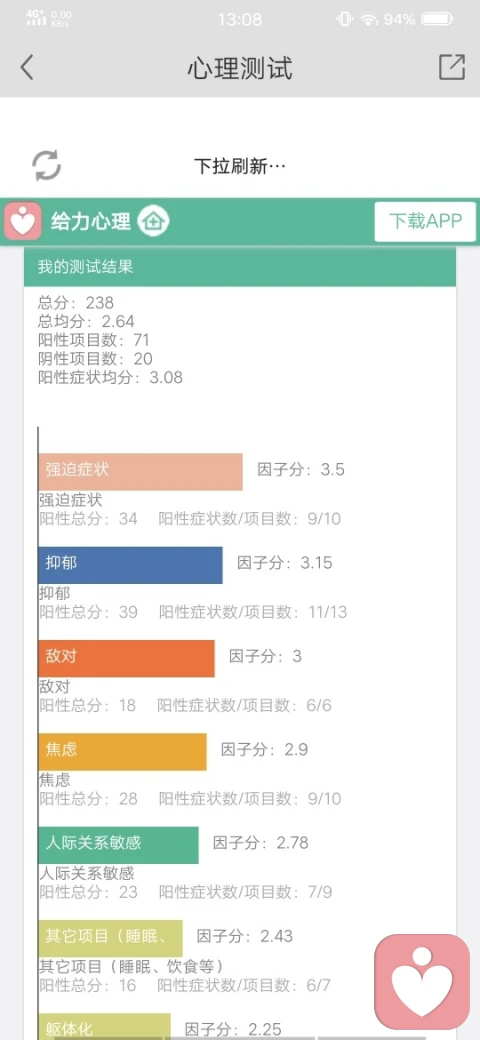Tap the 下拉刷新 text
Screen dimensions: 480x1040
[240, 166]
